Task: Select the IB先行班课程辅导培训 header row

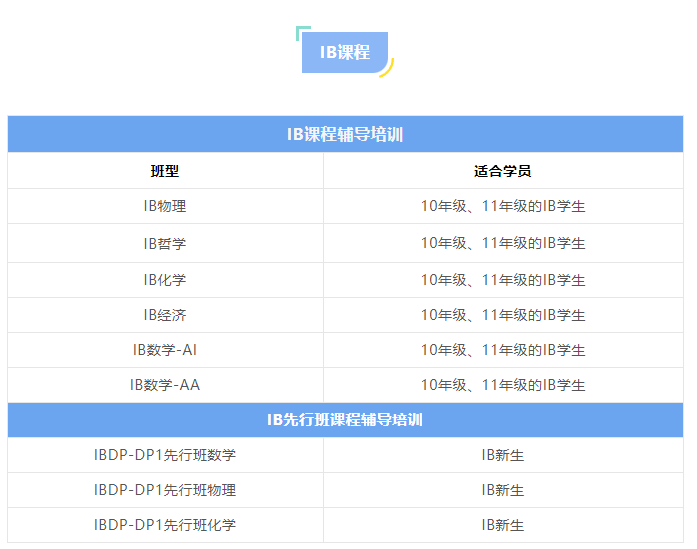Action: click(345, 420)
